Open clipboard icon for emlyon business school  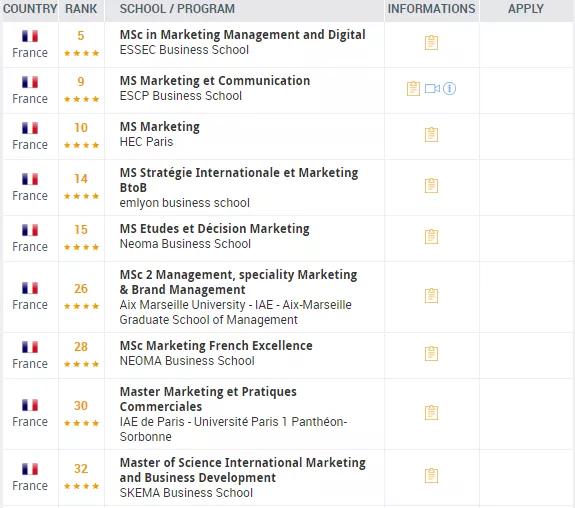pyautogui.click(x=431, y=186)
